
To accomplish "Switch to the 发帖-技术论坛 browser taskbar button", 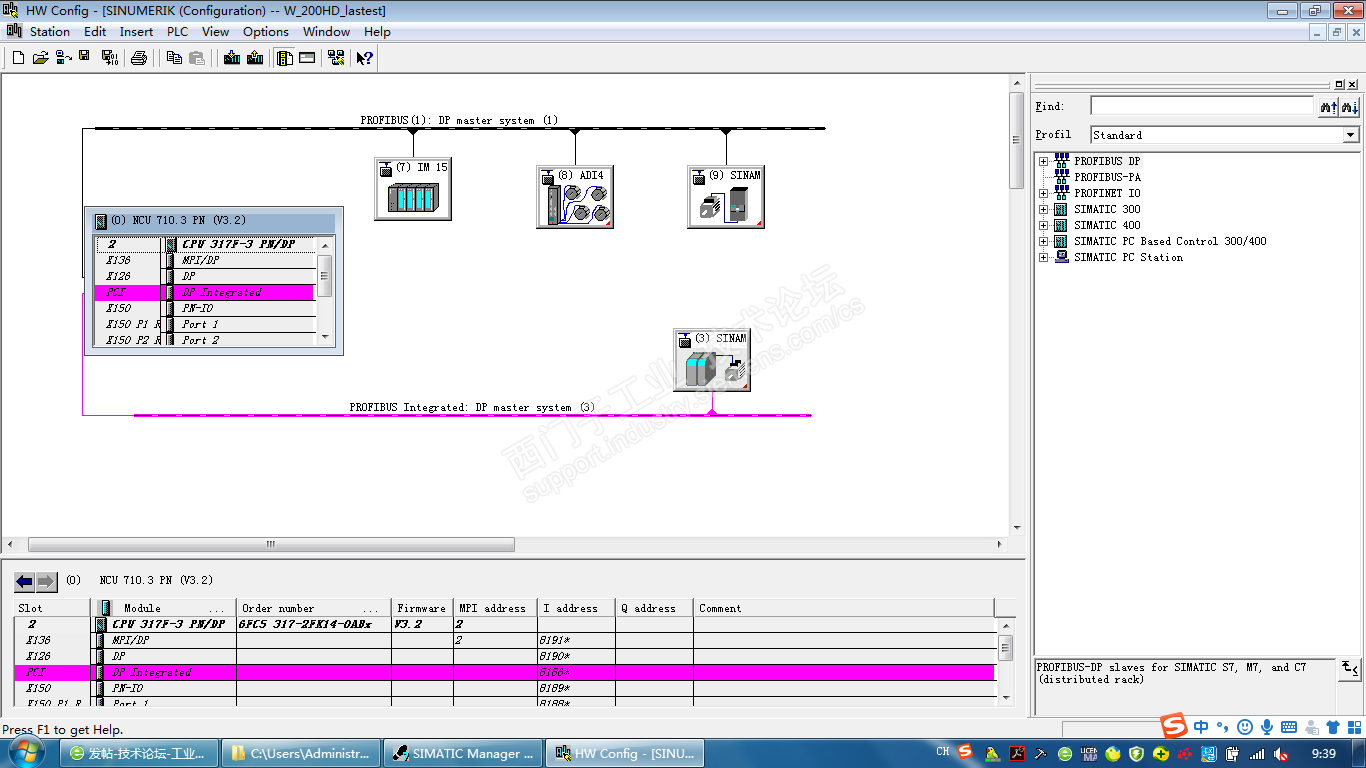I will 139,753.
